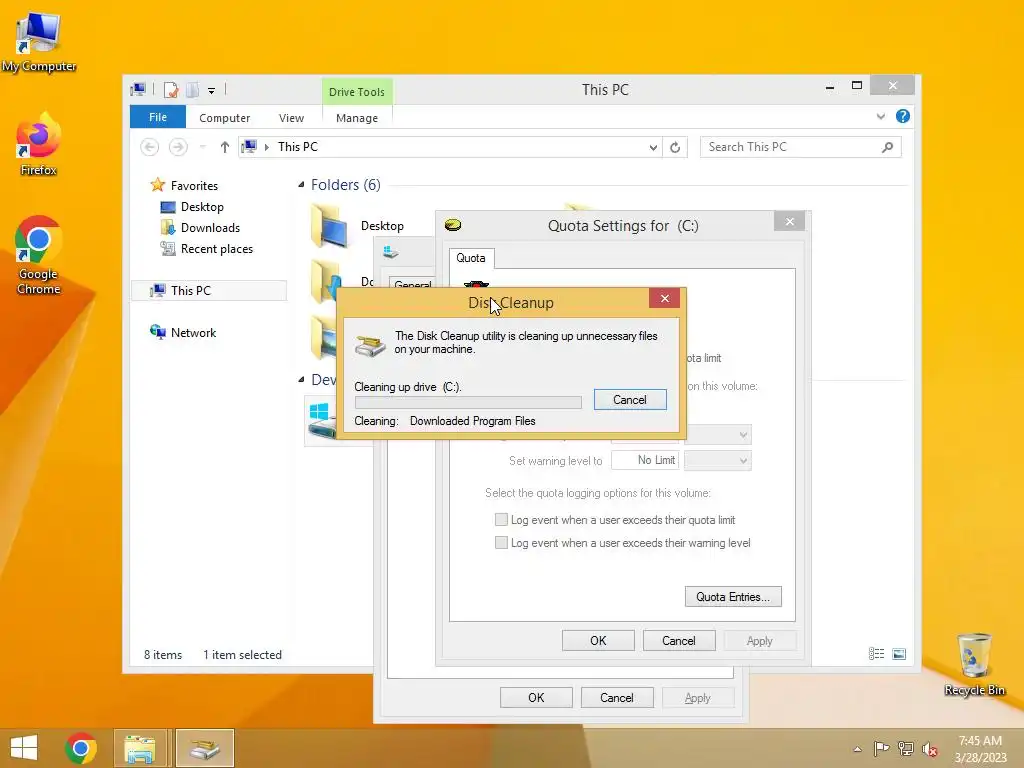Switch to large icons view layout

899,654
